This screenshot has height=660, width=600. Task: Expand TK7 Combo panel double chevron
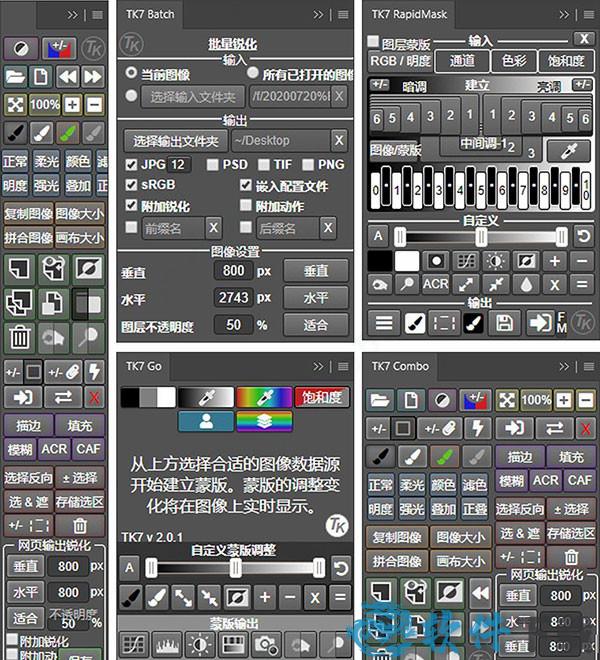point(564,367)
